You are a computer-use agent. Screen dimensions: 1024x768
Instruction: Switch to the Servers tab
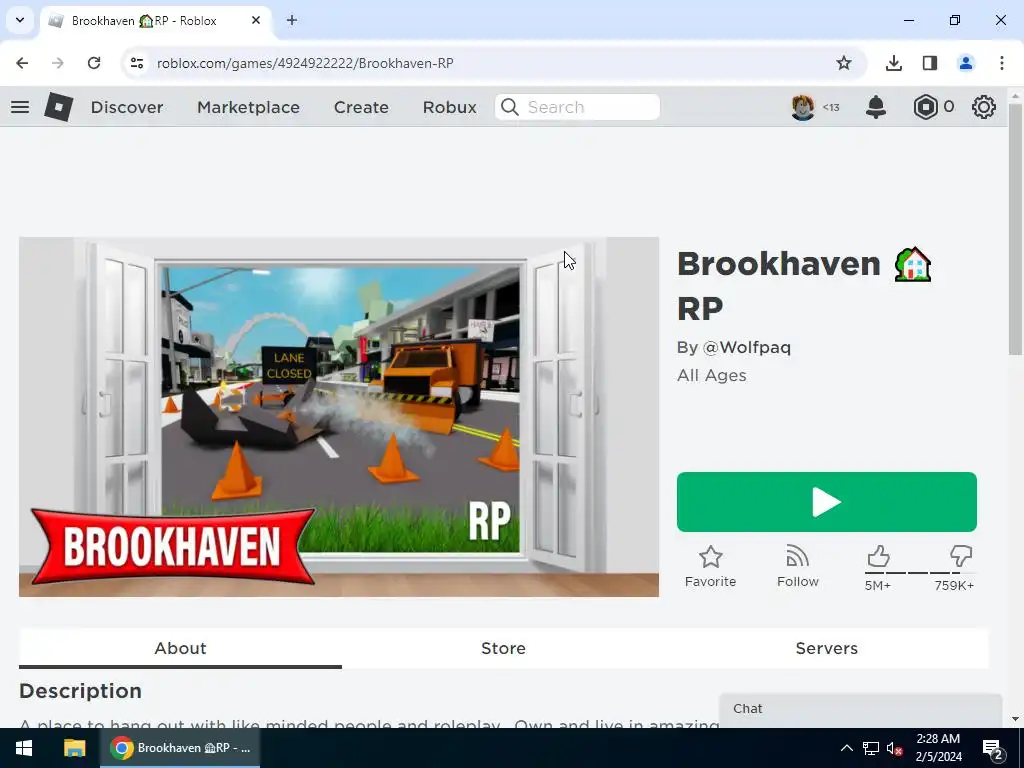(827, 648)
